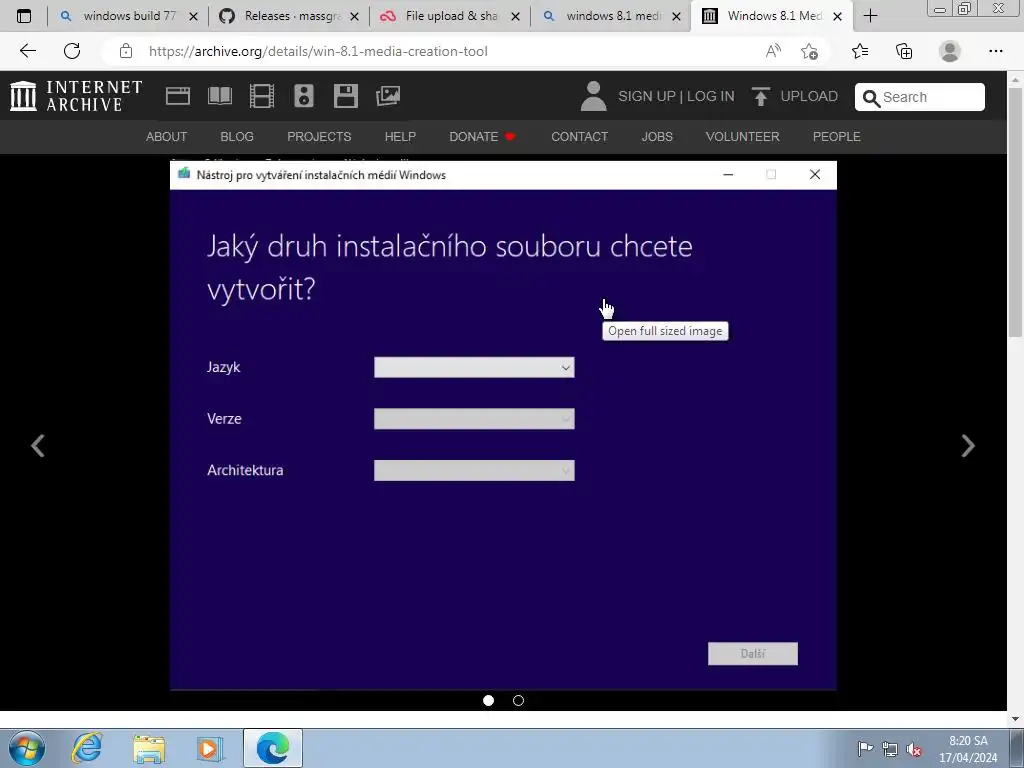Open the Web (Wayback) media icon
1024x768 pixels.
178,96
